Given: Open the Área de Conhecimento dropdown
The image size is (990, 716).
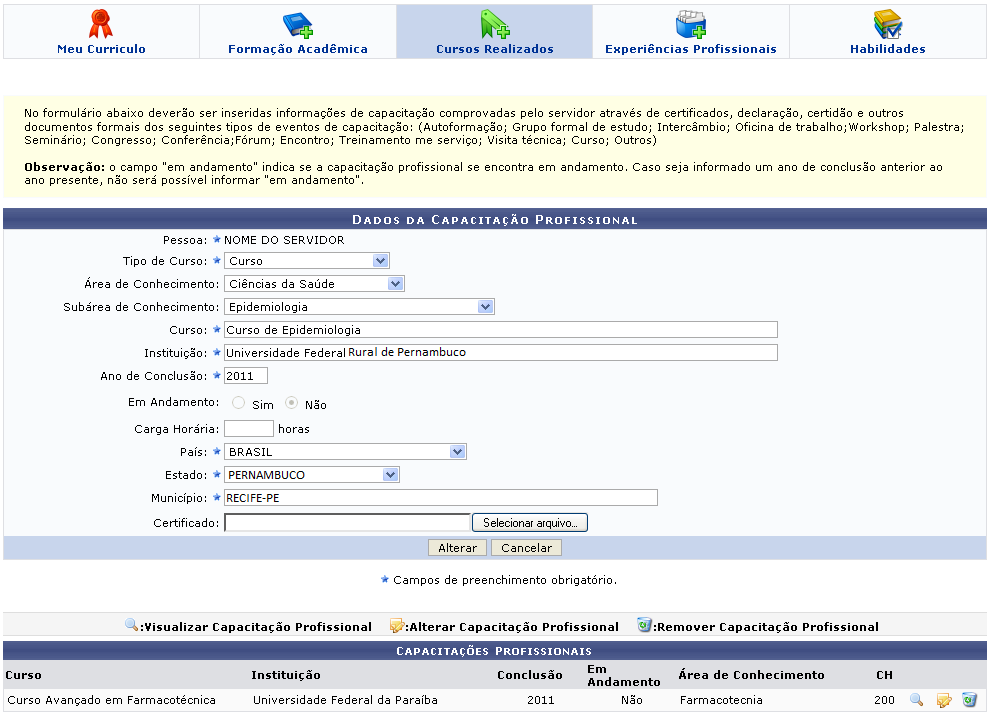Looking at the screenshot, I should (x=395, y=284).
